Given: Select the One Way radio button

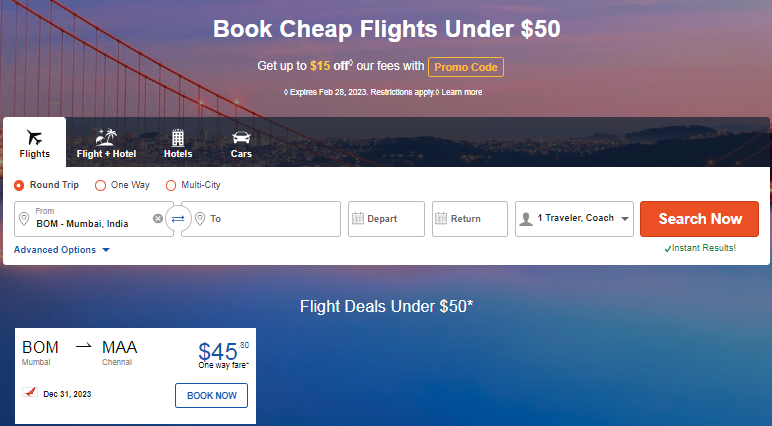Looking at the screenshot, I should coord(100,185).
